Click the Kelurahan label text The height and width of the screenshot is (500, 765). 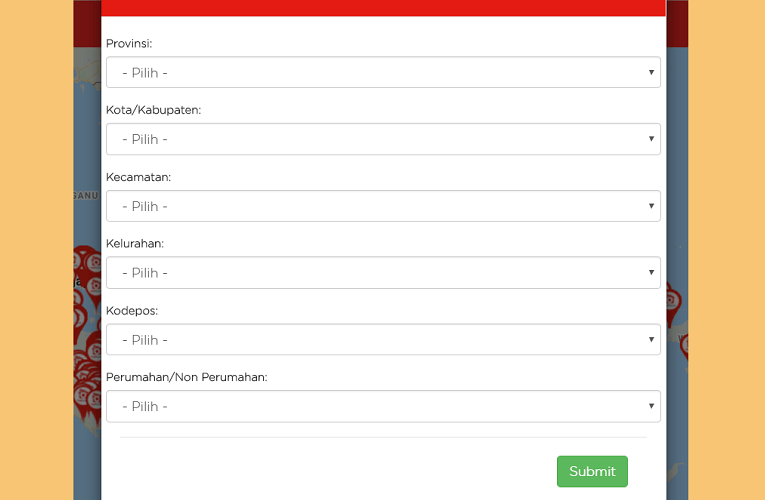point(135,243)
